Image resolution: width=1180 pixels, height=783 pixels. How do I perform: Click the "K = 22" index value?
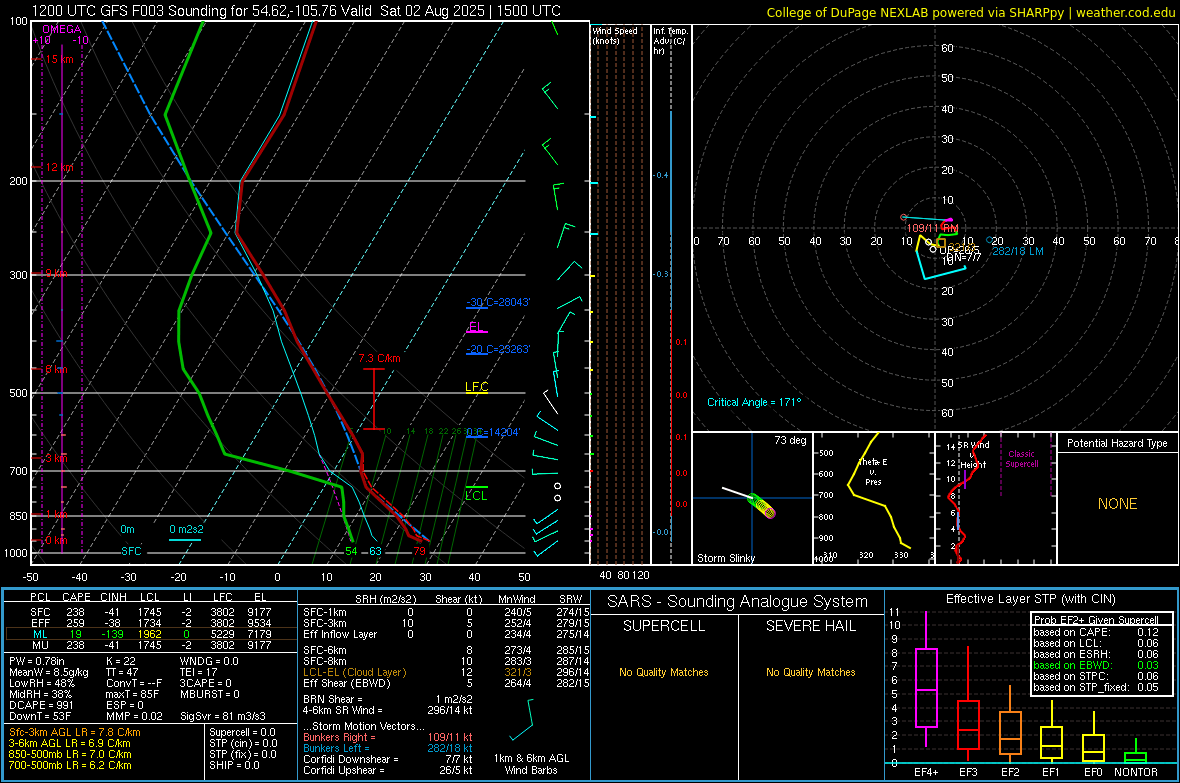click(x=121, y=661)
